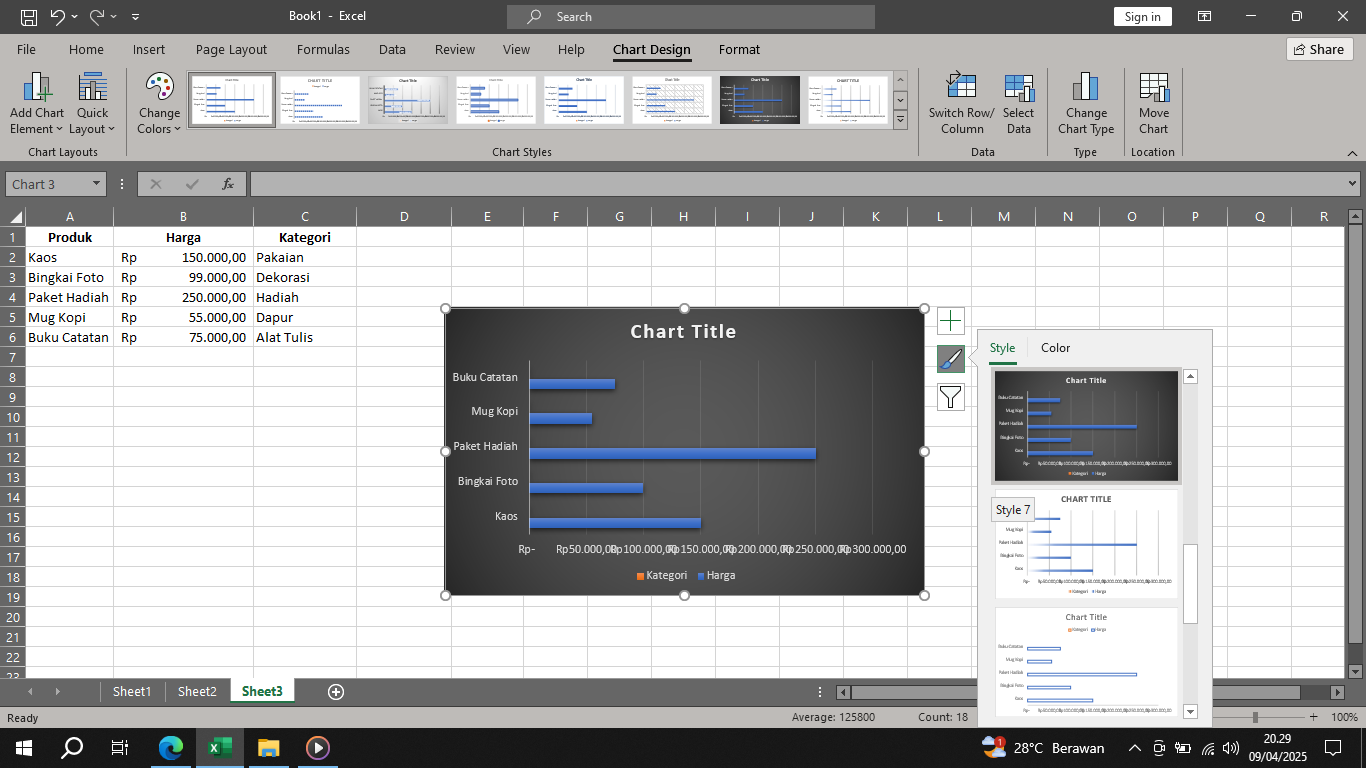Open the Chart Elements plus button beside chart
1366x768 pixels.
950,320
